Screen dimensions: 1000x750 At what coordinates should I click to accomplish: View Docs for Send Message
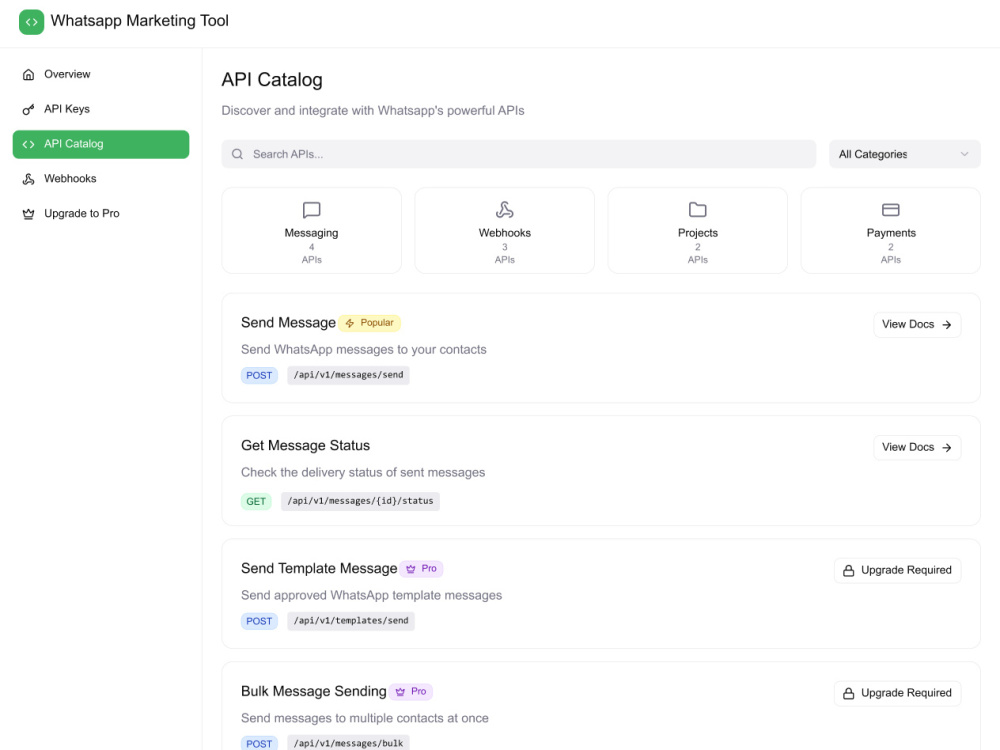coord(917,325)
